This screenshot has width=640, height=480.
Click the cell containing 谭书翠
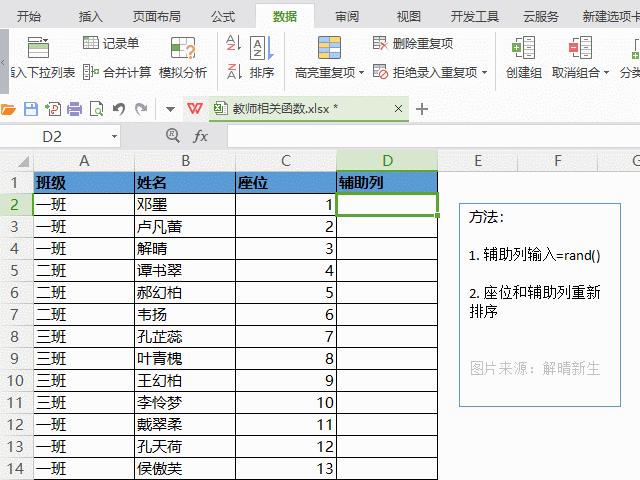pyautogui.click(x=185, y=271)
